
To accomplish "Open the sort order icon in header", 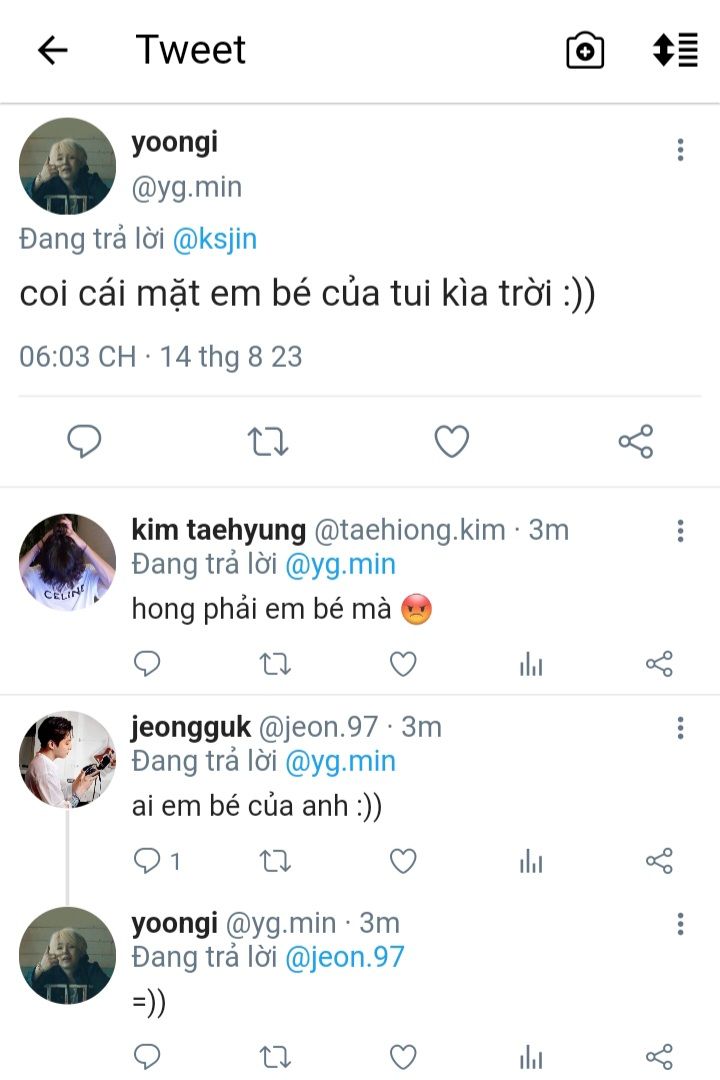I will click(x=675, y=50).
